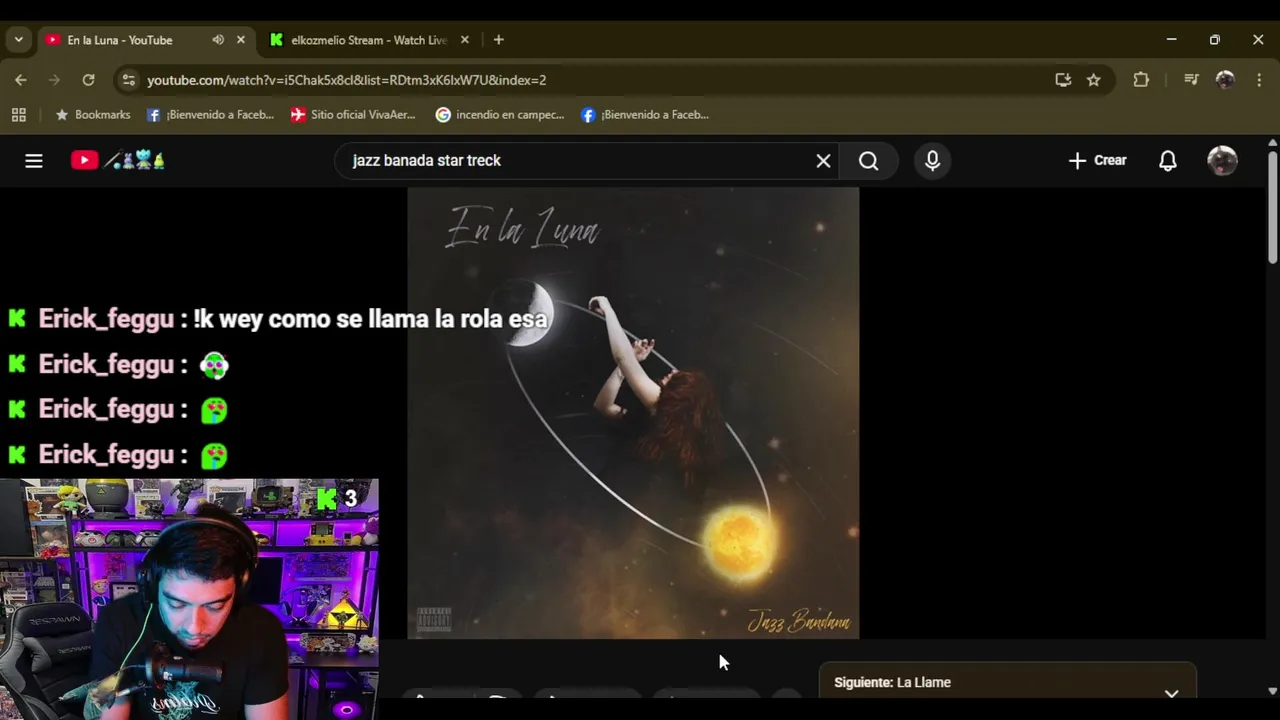Restore down the Chrome window
1280x720 pixels.
pyautogui.click(x=1215, y=40)
